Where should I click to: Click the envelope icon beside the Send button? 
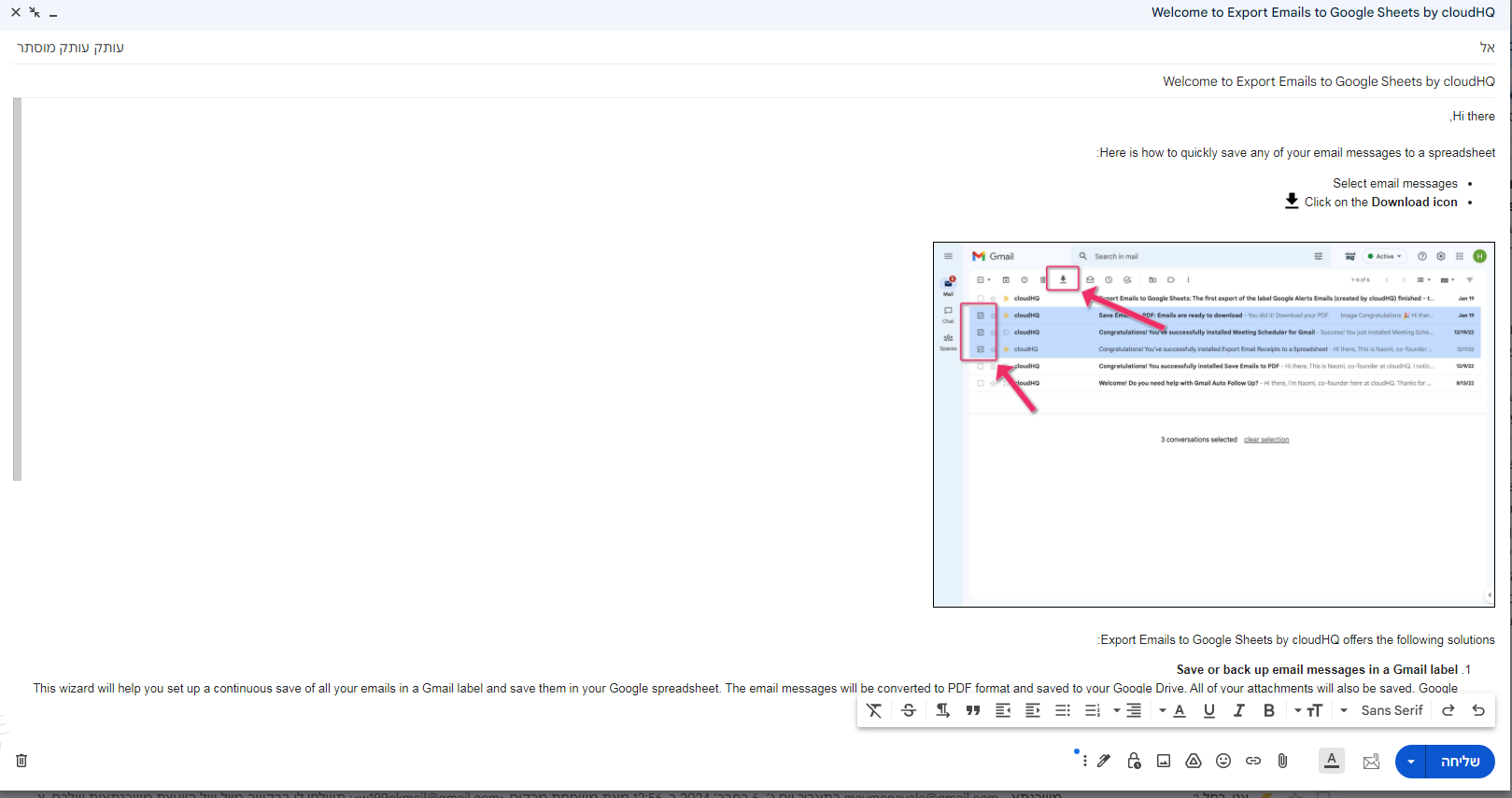(x=1371, y=762)
